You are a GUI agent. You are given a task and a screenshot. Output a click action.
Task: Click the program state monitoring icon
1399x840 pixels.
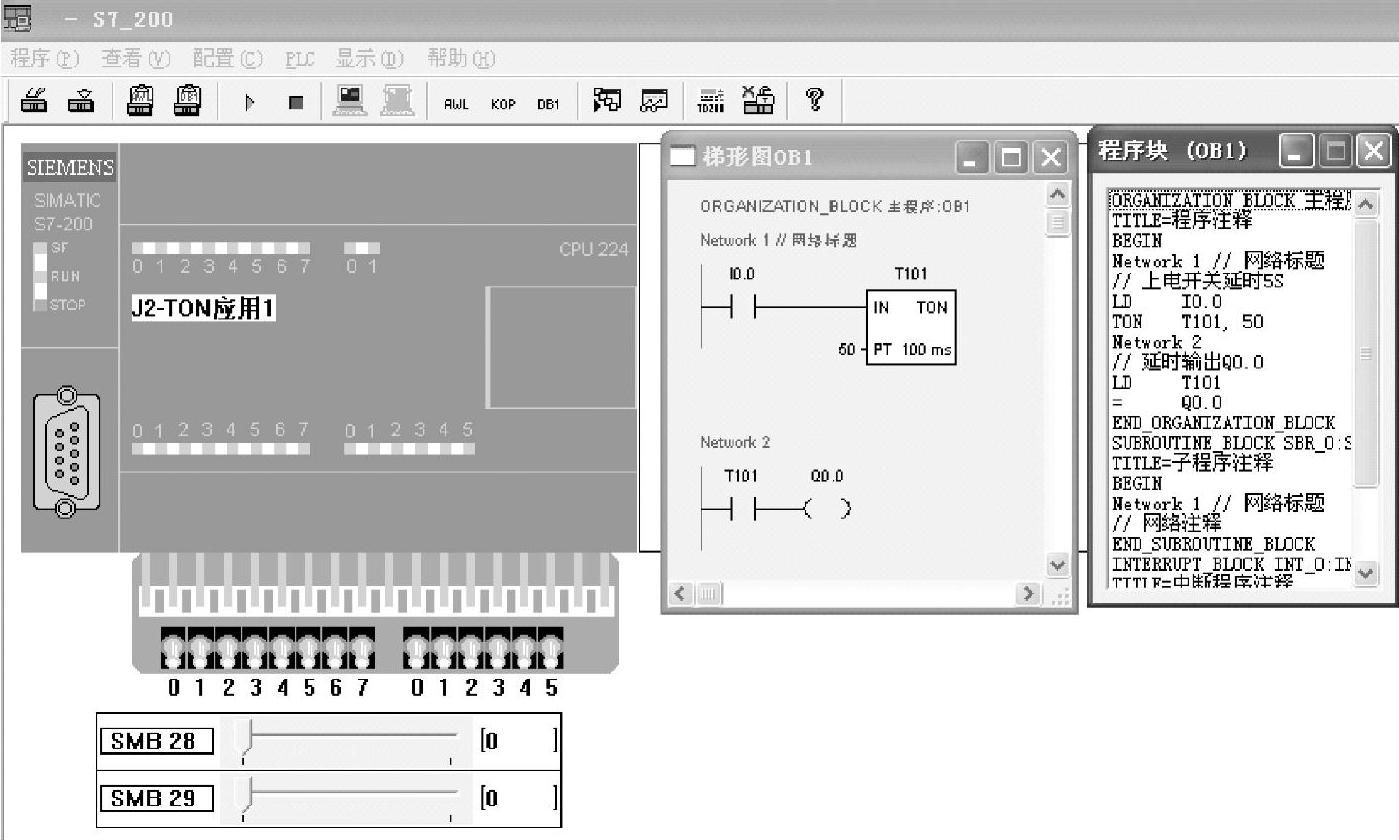(x=607, y=101)
